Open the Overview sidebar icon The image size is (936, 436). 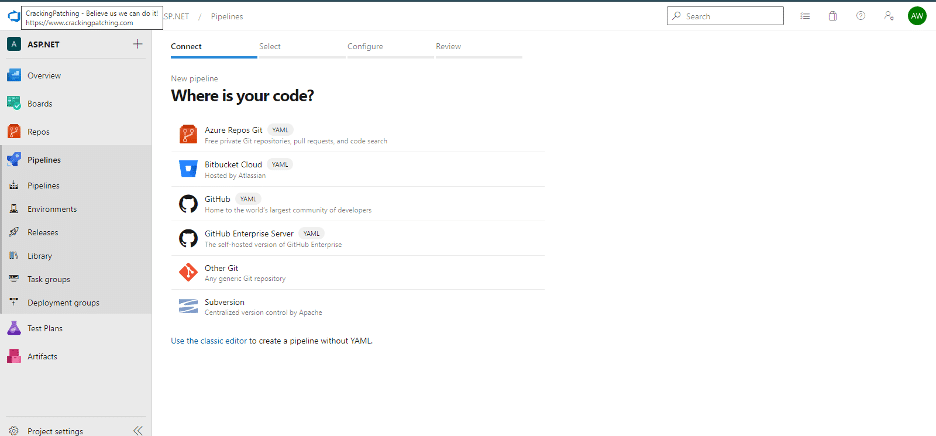tap(14, 76)
